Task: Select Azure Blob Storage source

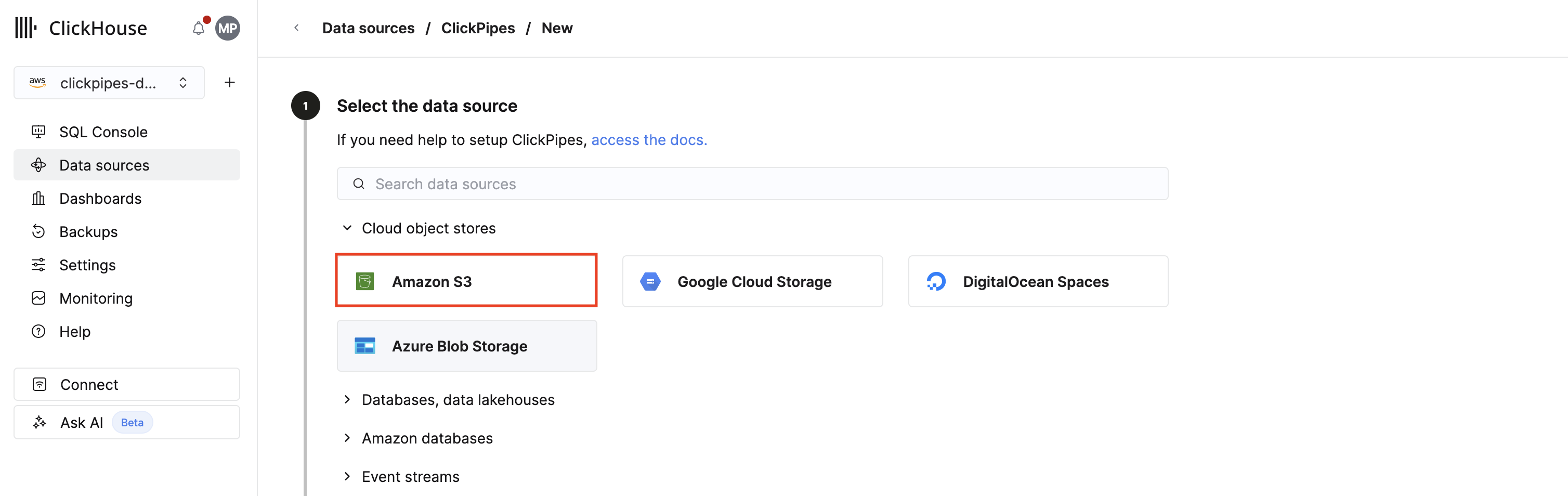Action: pos(466,346)
